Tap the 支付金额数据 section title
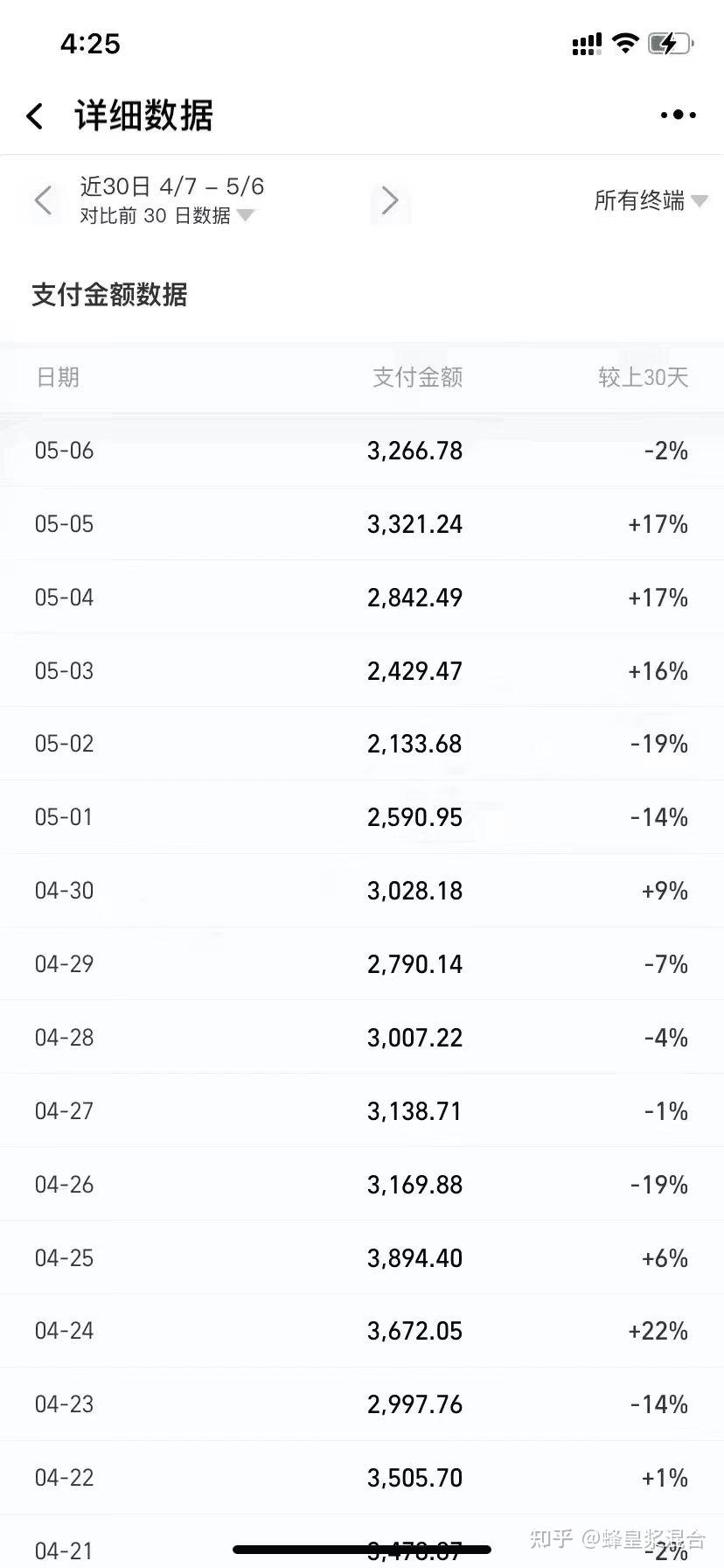The image size is (724, 1568). pyautogui.click(x=109, y=295)
